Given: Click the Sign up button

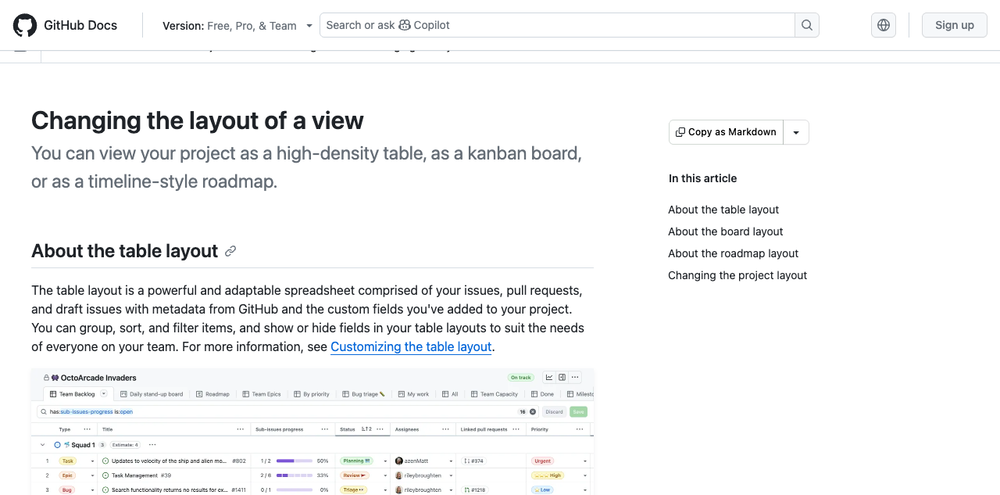Looking at the screenshot, I should (954, 26).
